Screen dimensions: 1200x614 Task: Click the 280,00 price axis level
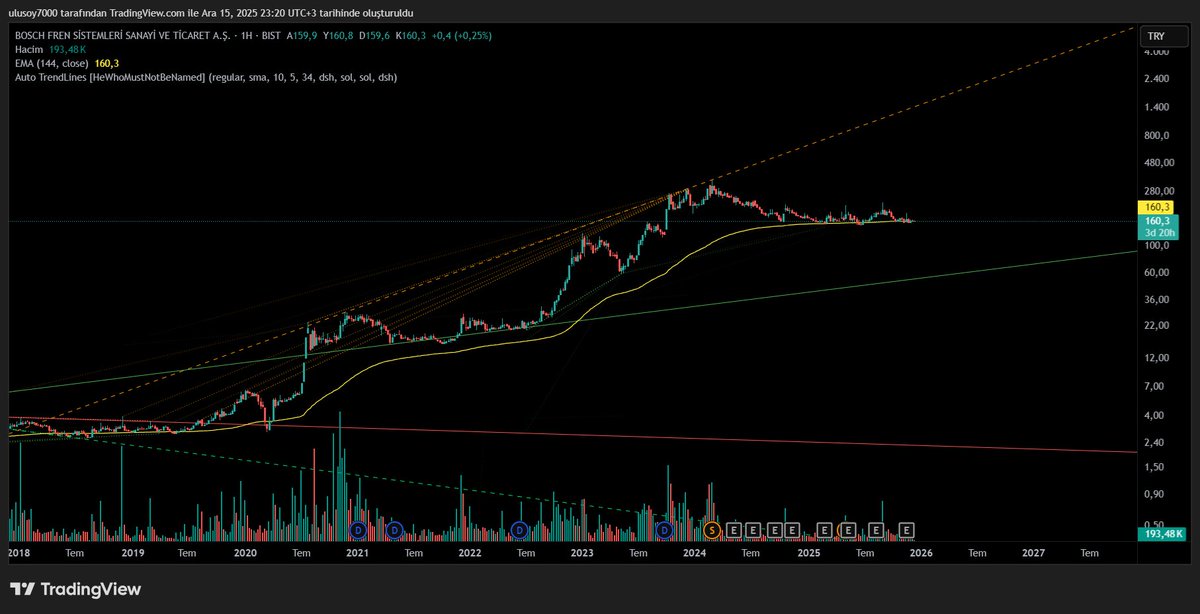pos(1158,191)
